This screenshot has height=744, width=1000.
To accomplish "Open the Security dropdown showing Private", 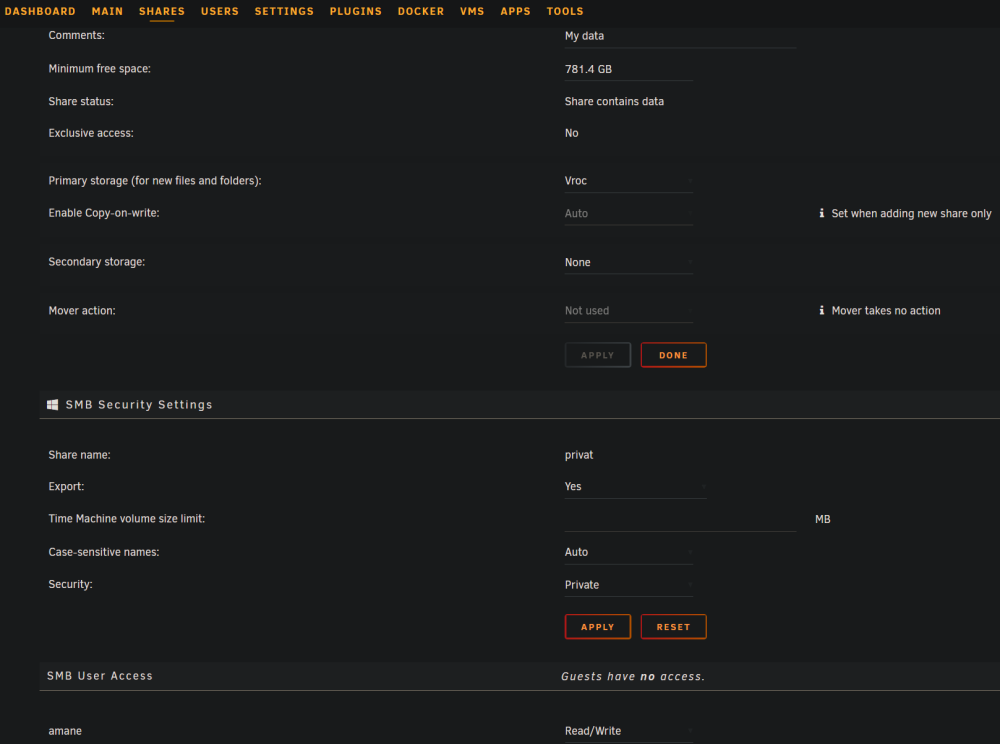I will coord(628,585).
